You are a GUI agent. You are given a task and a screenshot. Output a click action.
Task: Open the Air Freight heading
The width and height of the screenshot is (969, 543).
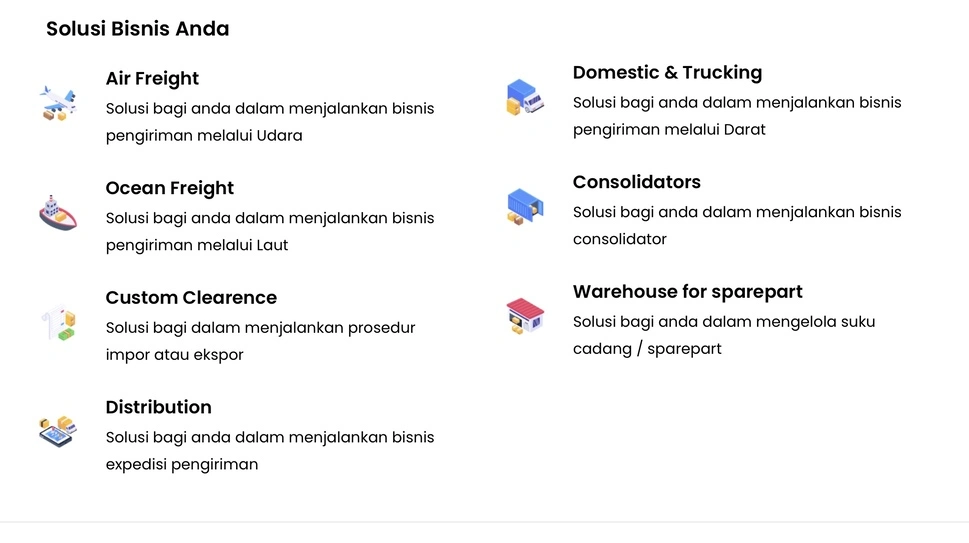pyautogui.click(x=152, y=79)
